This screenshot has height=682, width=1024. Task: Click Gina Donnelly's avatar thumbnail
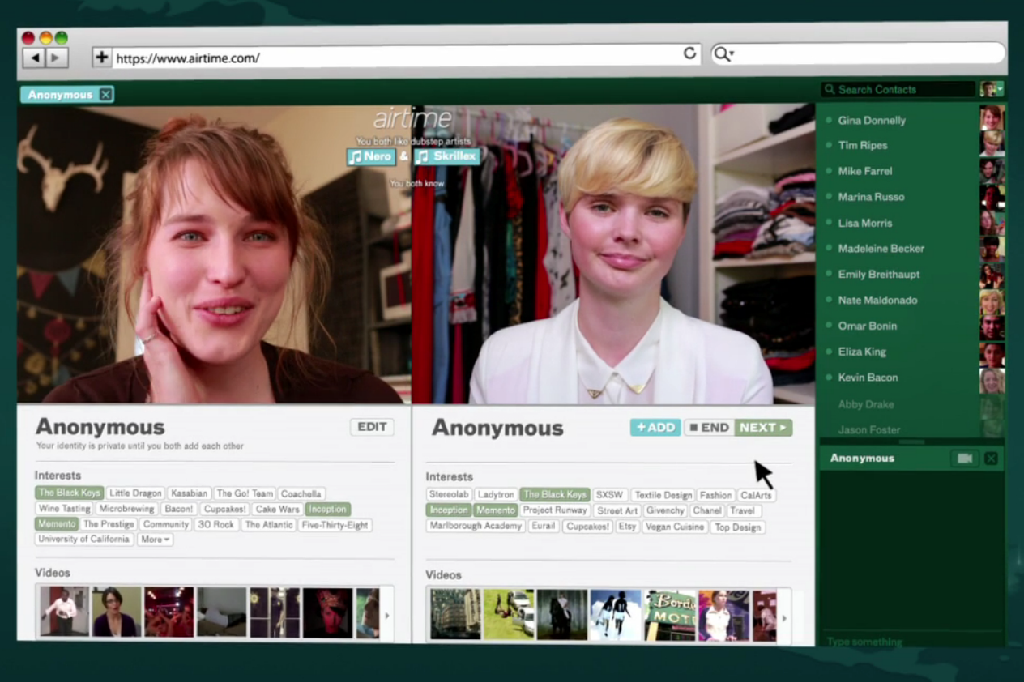[991, 118]
